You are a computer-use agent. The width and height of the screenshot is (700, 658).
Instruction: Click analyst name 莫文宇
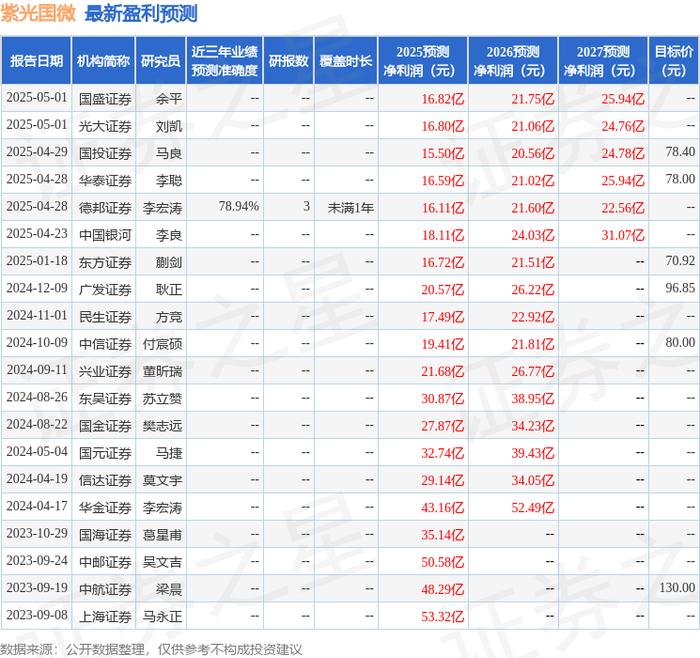click(x=162, y=480)
